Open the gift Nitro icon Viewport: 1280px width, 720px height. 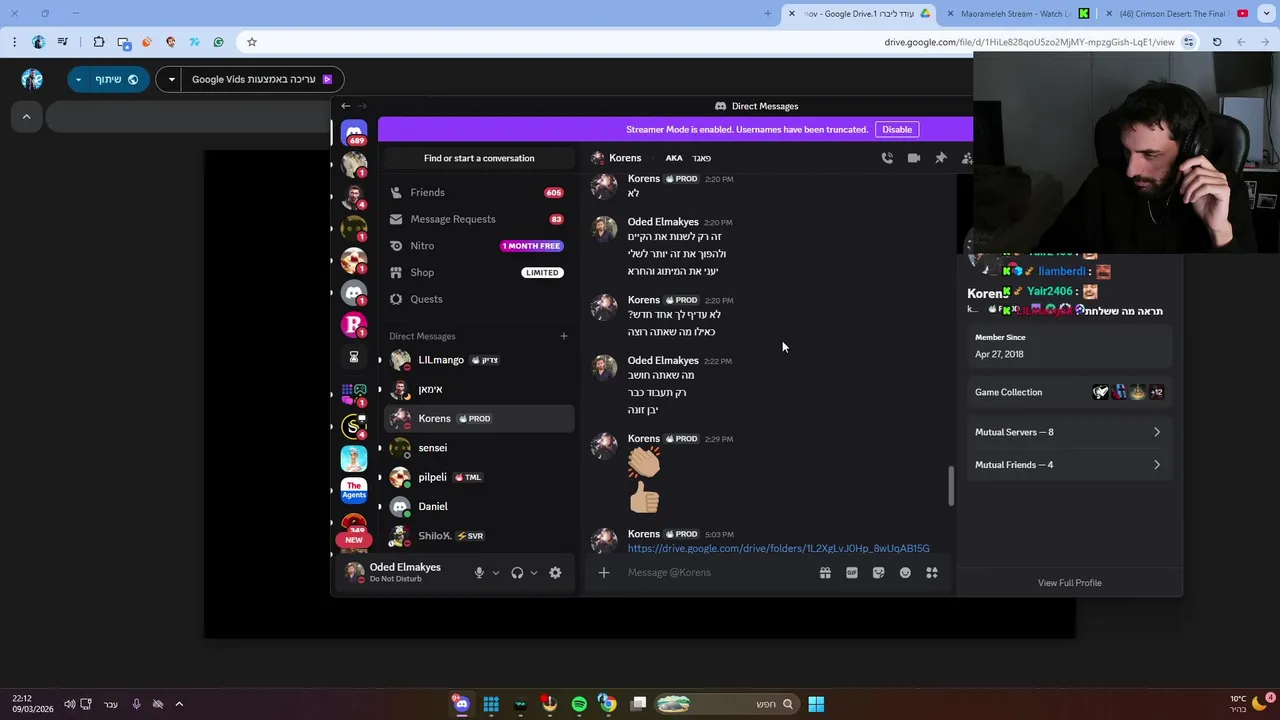825,573
